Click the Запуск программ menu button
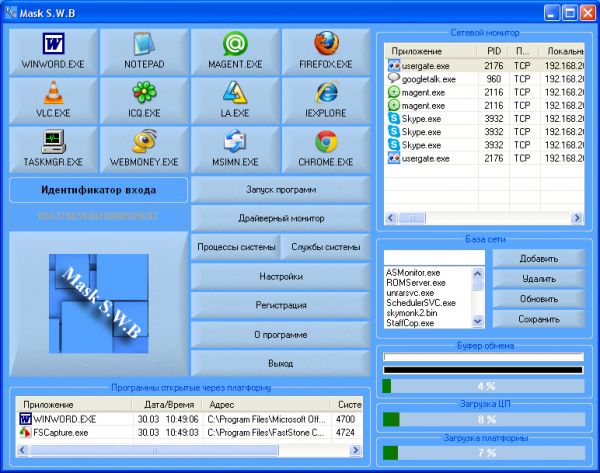 280,189
